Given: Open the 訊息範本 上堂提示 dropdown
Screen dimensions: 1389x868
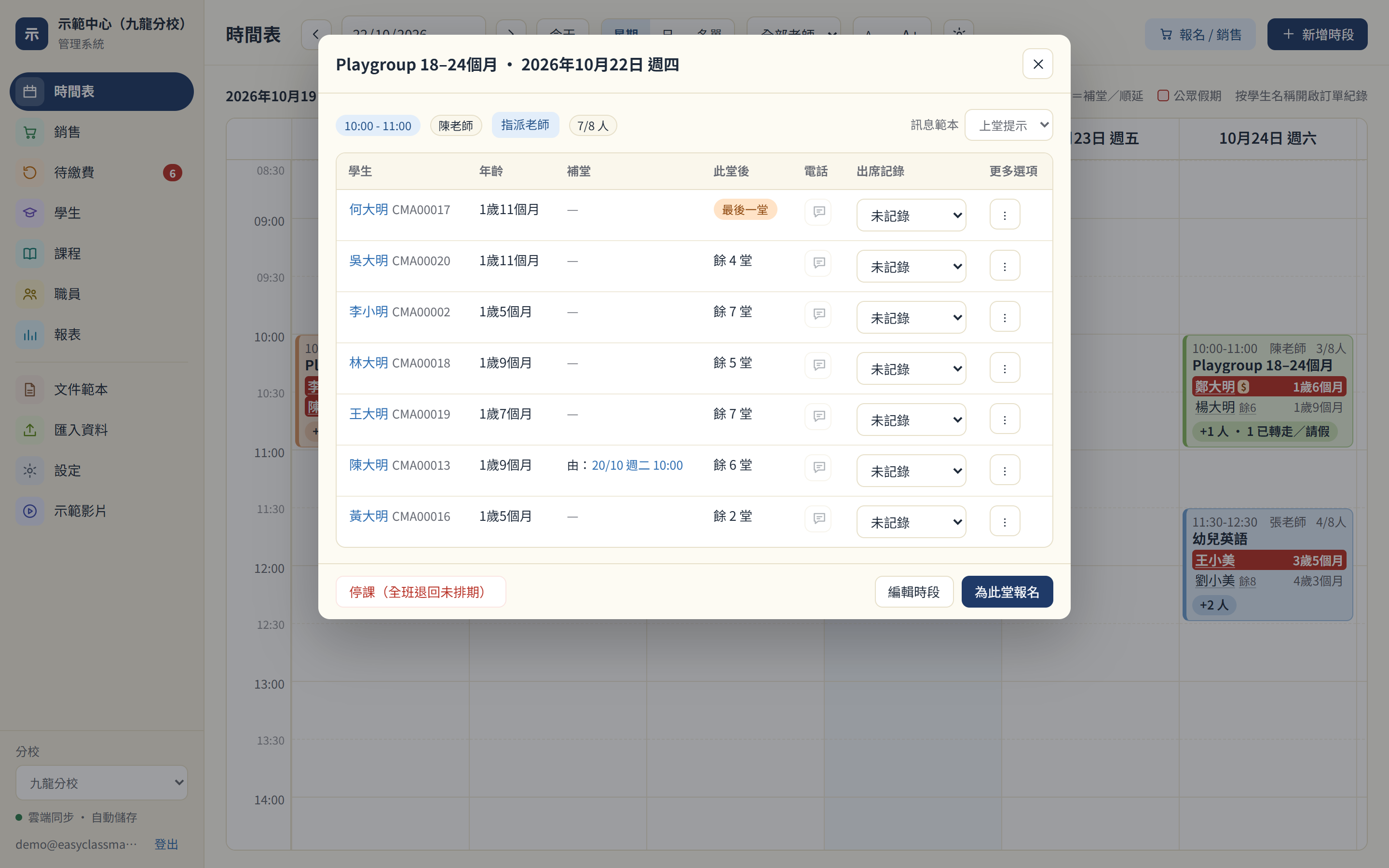Looking at the screenshot, I should 1008,125.
